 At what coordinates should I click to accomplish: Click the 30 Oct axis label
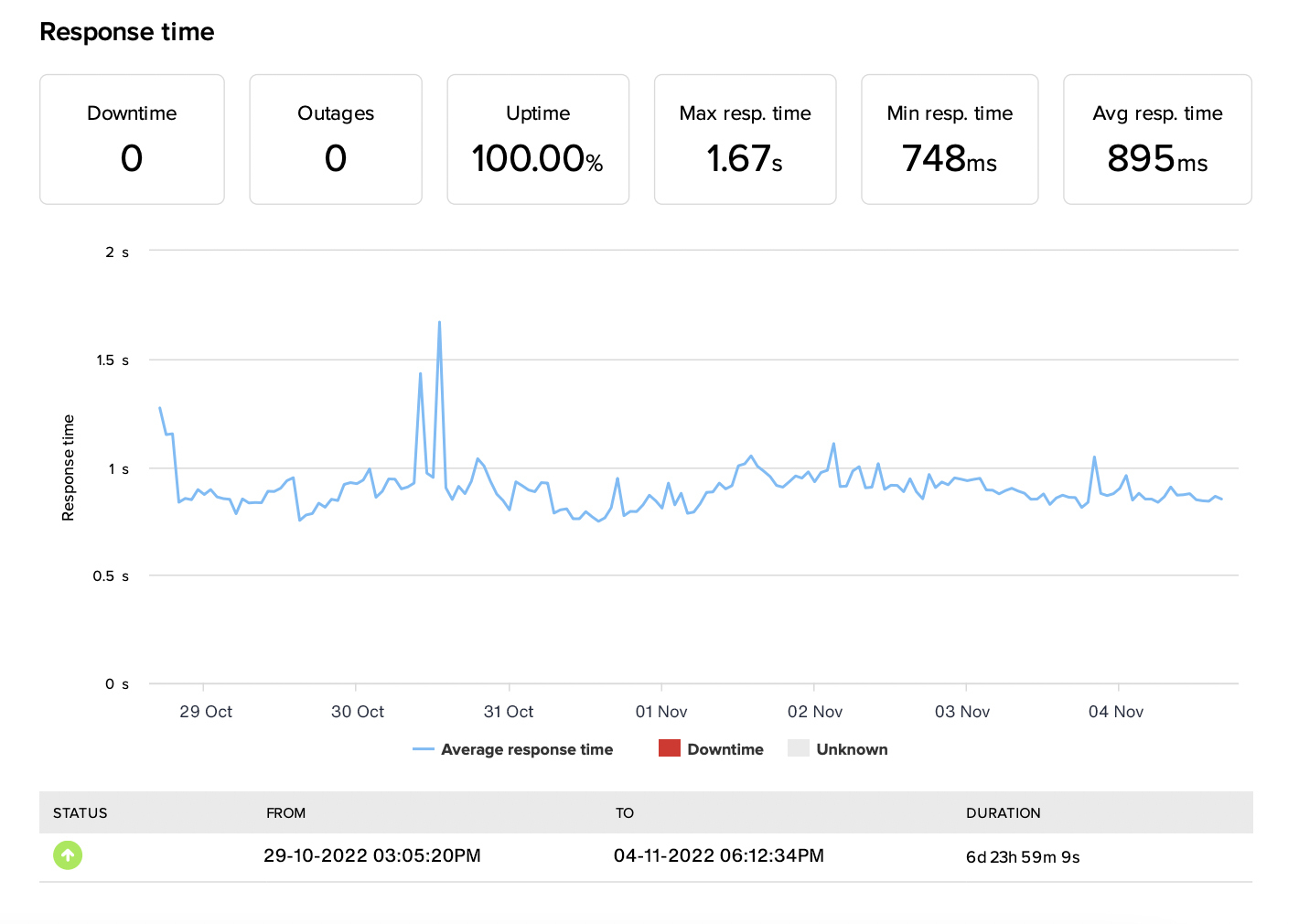358,712
